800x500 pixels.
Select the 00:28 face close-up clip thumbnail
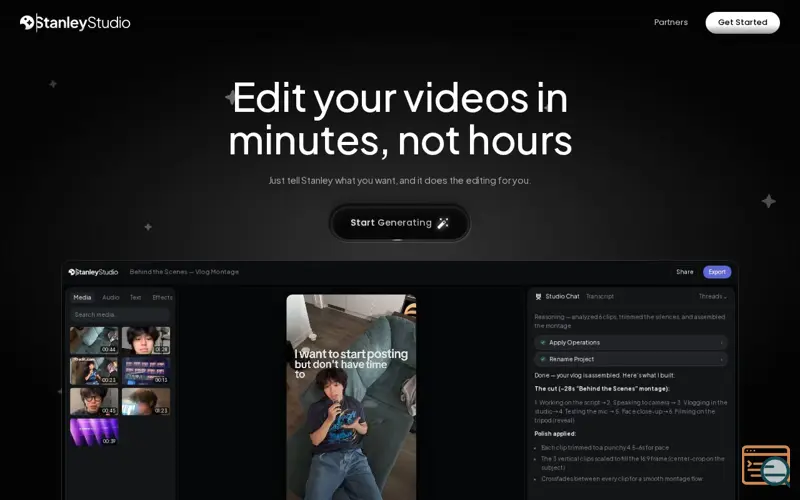(x=146, y=340)
